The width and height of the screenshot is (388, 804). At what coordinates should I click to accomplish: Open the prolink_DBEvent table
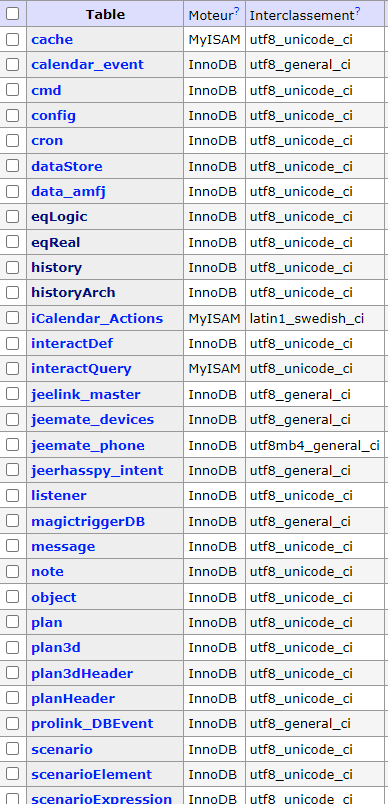pyautogui.click(x=92, y=724)
